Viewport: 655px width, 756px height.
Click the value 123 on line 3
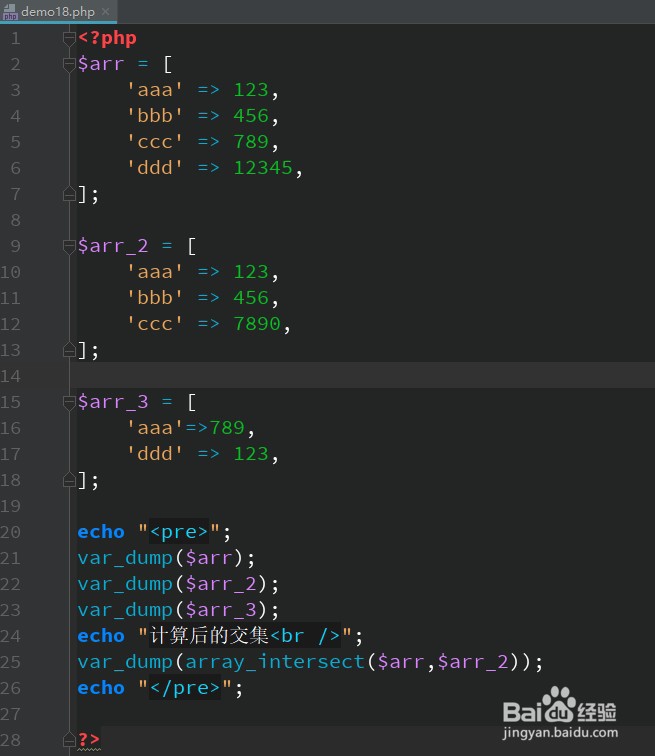[x=251, y=90]
